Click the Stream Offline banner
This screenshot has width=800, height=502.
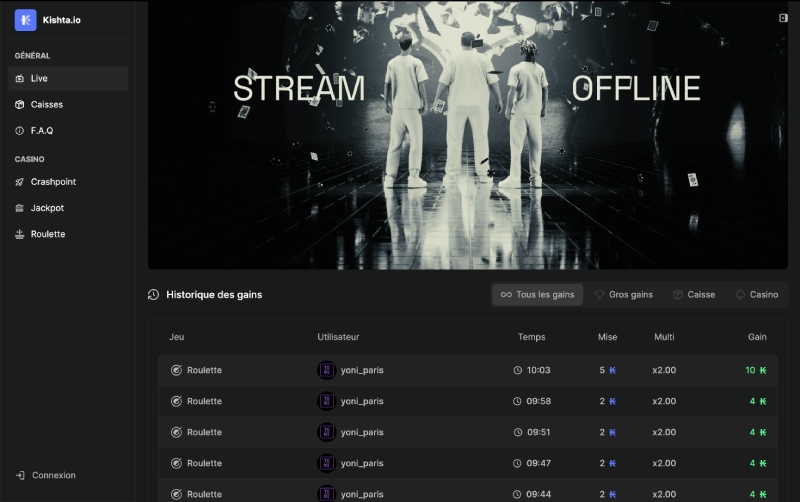(467, 135)
